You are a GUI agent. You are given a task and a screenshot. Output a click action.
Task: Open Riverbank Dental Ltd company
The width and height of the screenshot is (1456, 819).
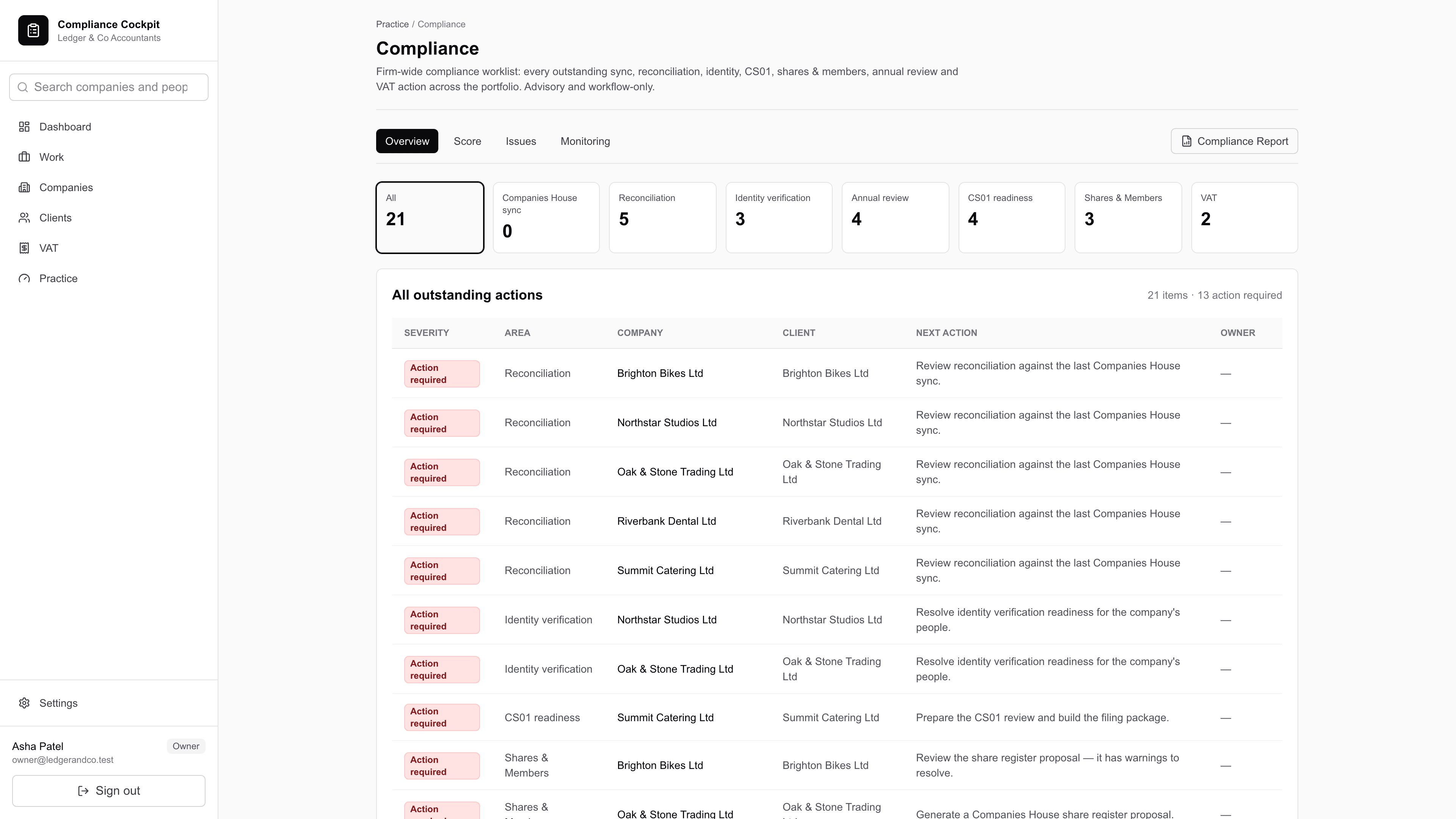click(667, 521)
